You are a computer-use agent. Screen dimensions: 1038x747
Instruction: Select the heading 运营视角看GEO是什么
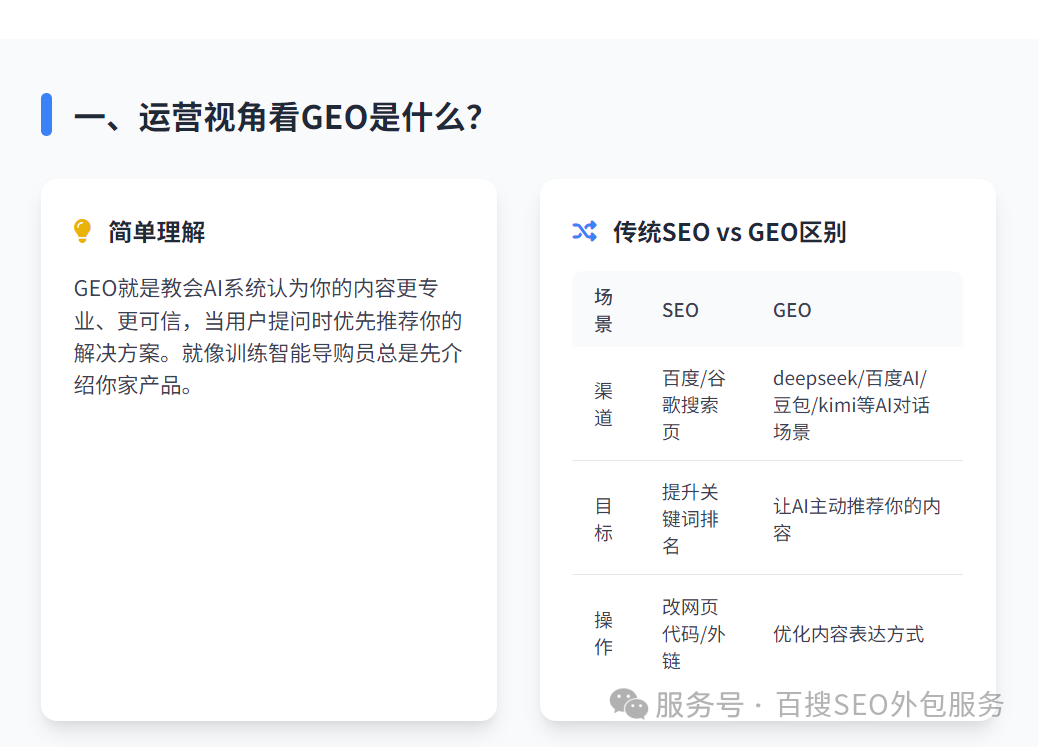click(x=278, y=117)
